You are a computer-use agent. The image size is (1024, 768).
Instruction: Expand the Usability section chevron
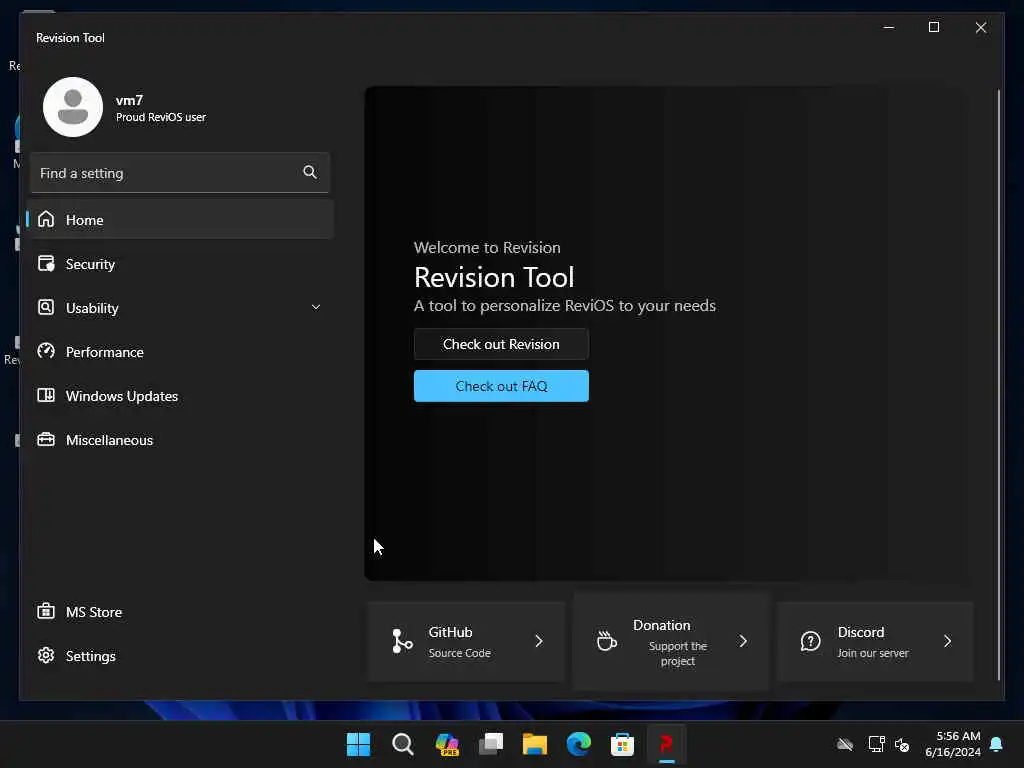click(315, 307)
